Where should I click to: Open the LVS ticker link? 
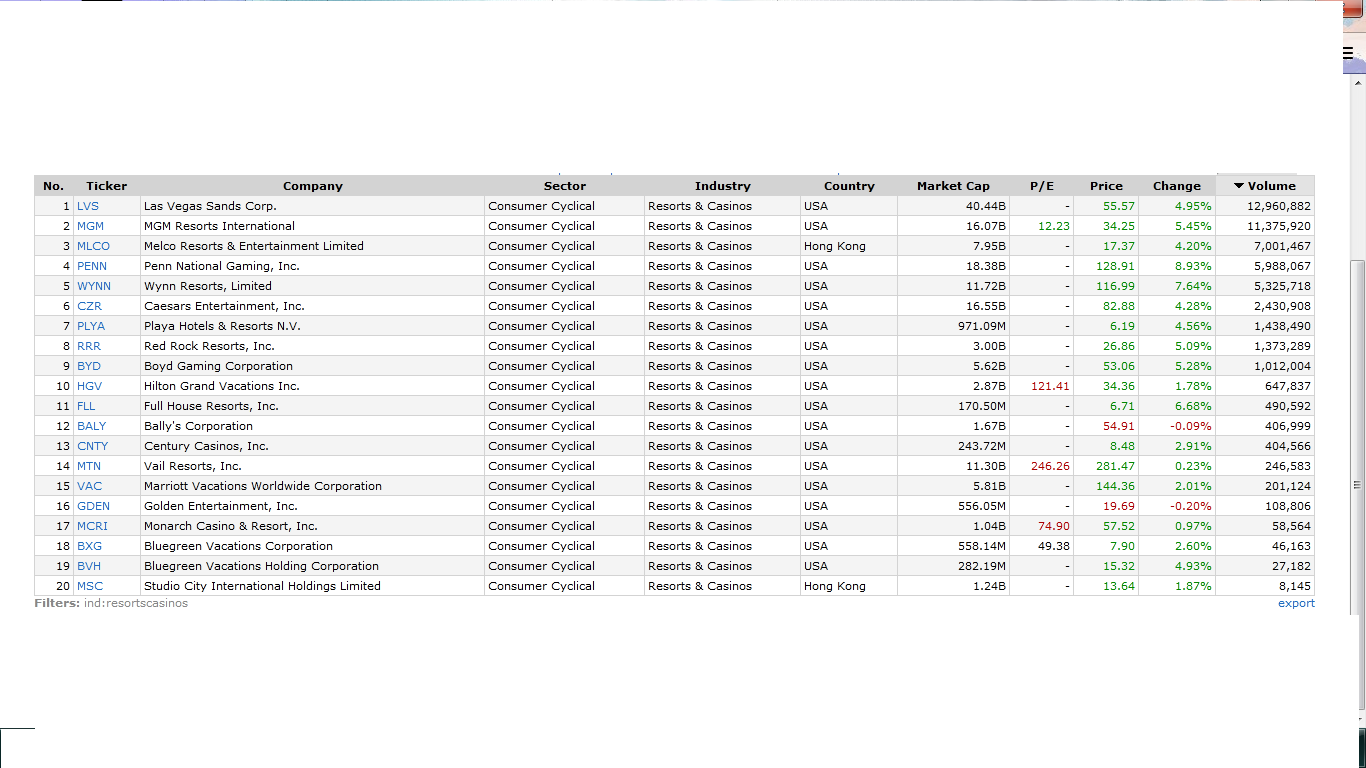click(x=88, y=206)
